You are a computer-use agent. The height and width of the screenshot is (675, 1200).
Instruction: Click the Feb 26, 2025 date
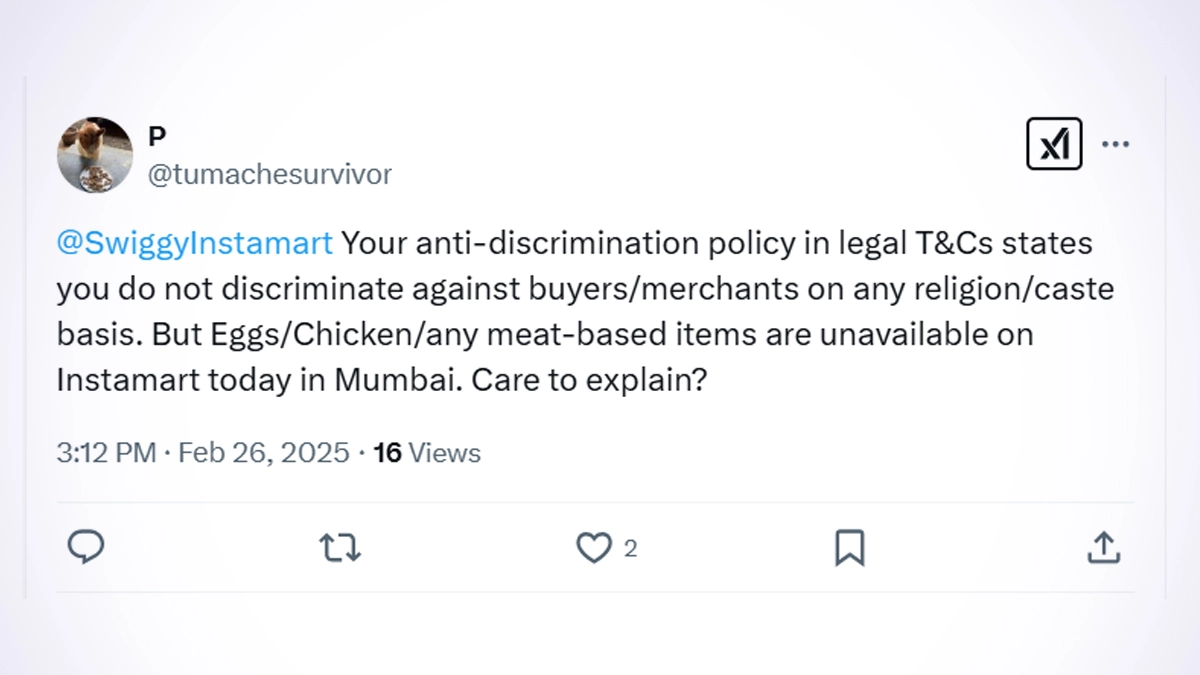pos(264,453)
